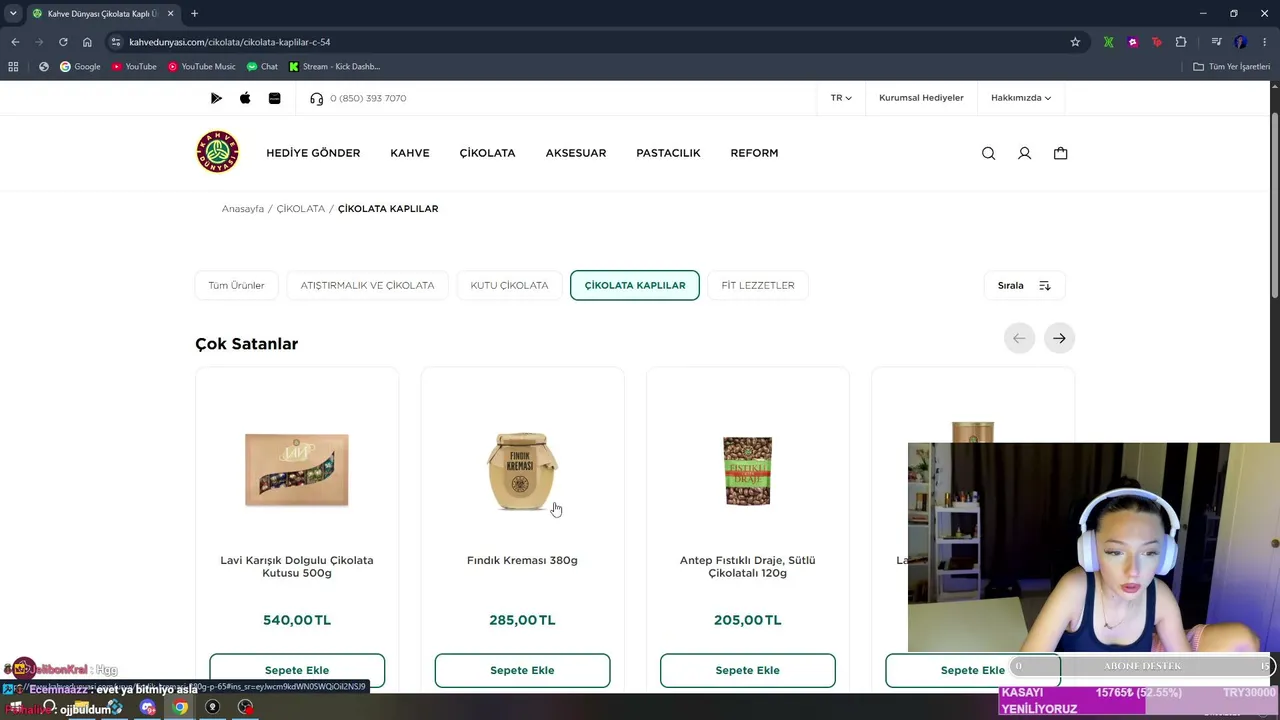Show next Çok Satanlar products with right arrow

(1059, 338)
